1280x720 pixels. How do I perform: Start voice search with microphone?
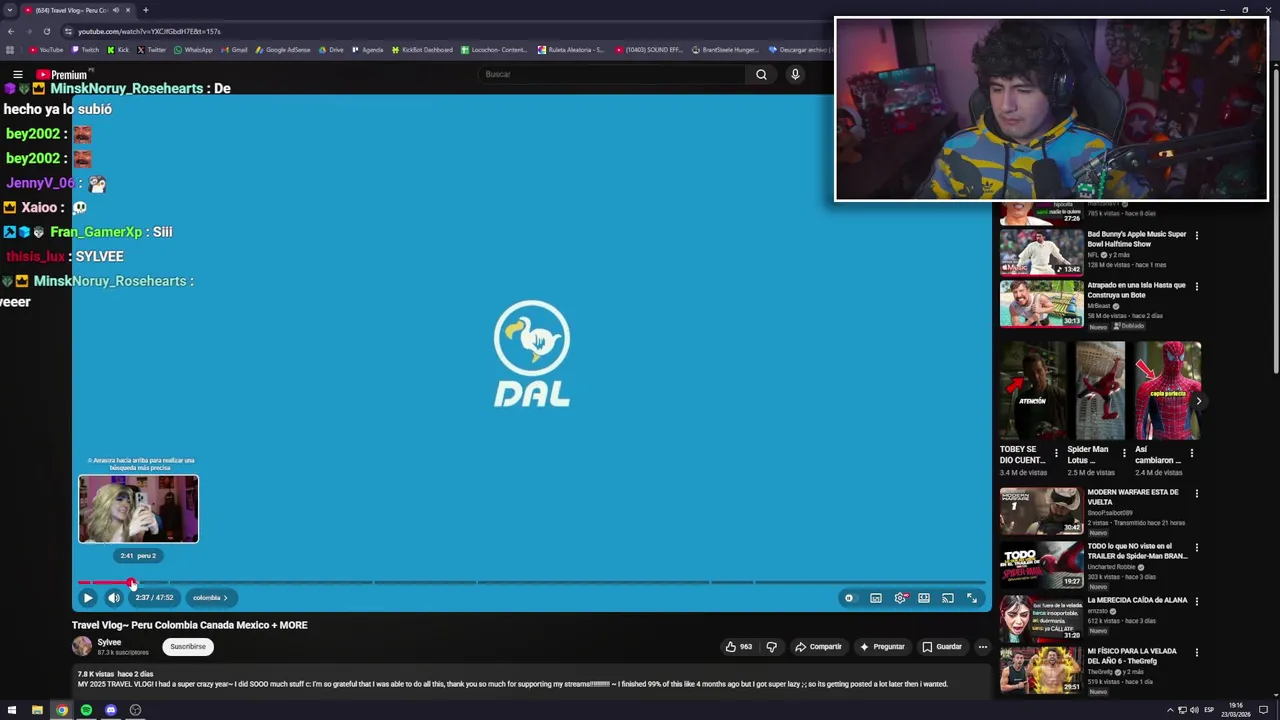click(795, 74)
